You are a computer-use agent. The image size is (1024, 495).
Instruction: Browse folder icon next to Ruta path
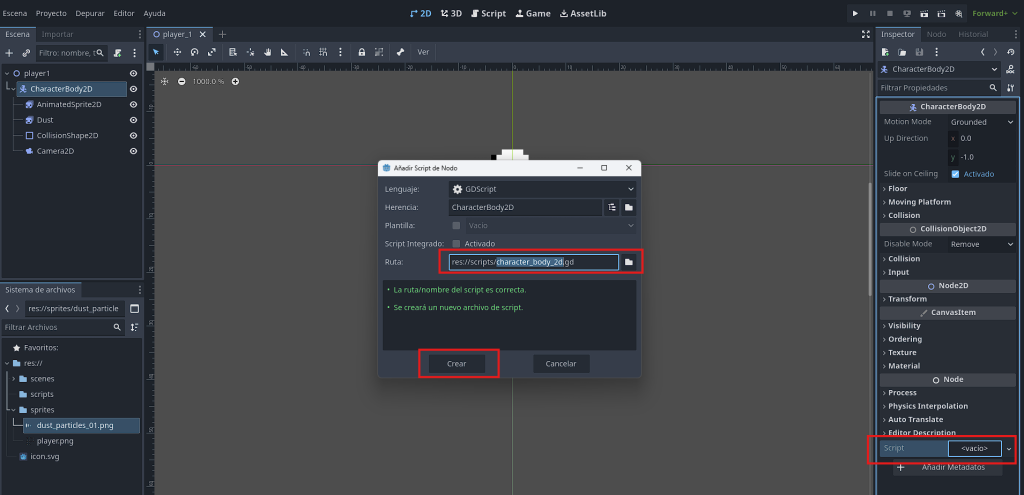point(629,262)
